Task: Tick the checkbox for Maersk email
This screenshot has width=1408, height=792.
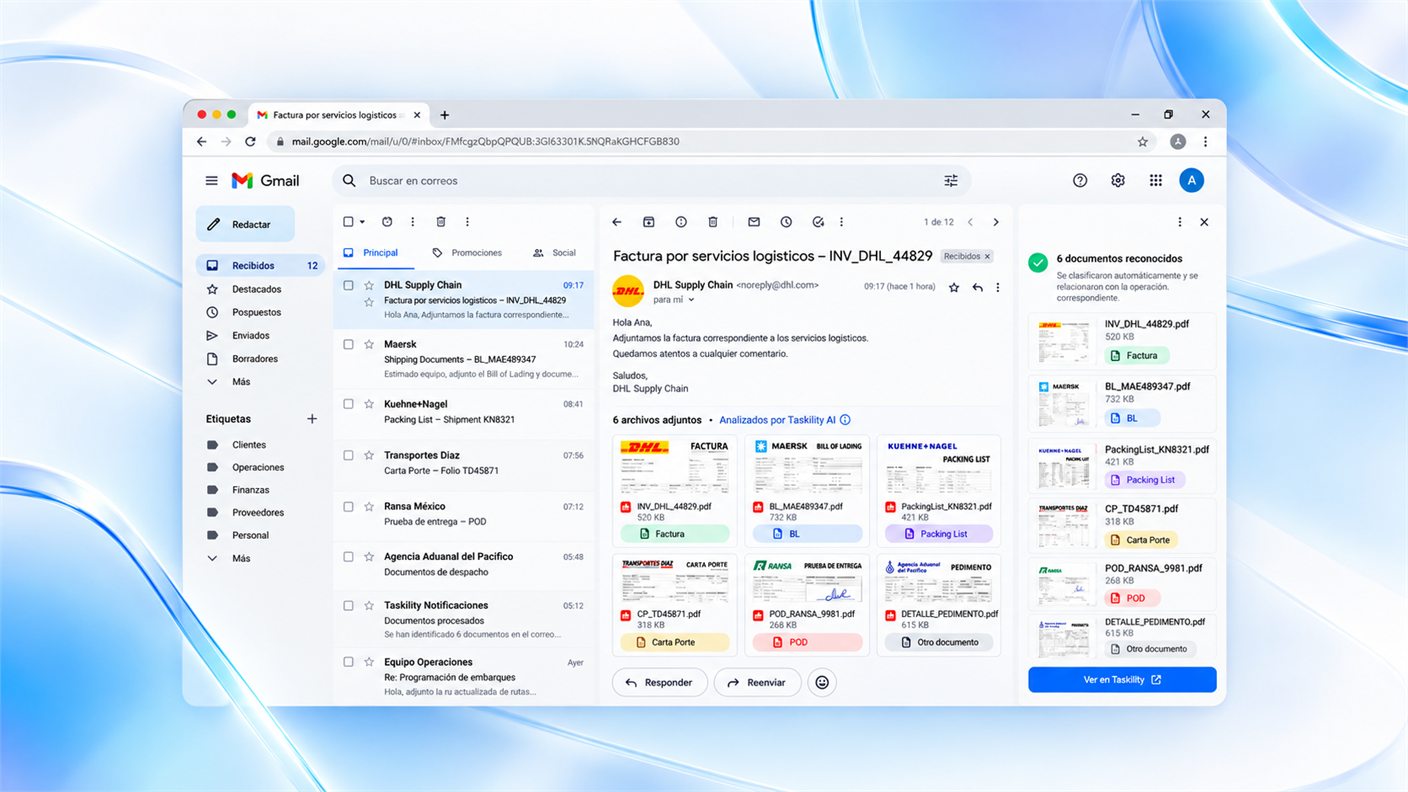Action: point(349,344)
